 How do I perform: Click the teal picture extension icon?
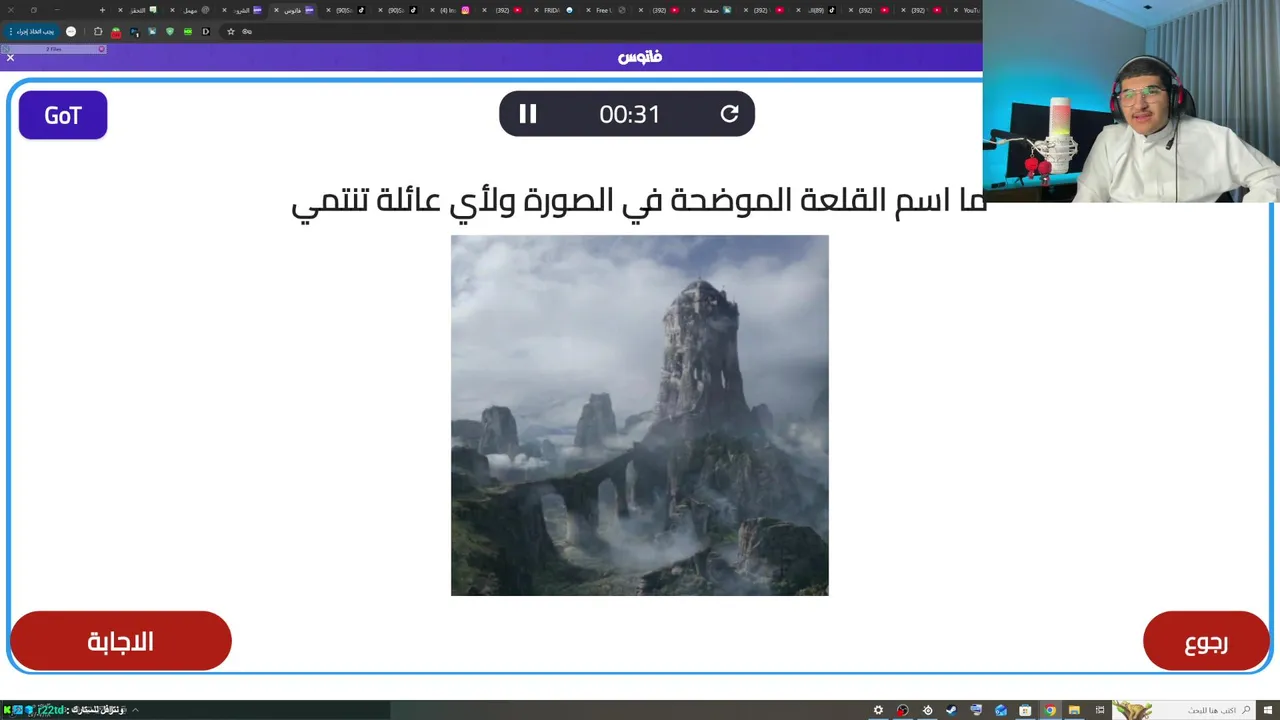click(152, 31)
